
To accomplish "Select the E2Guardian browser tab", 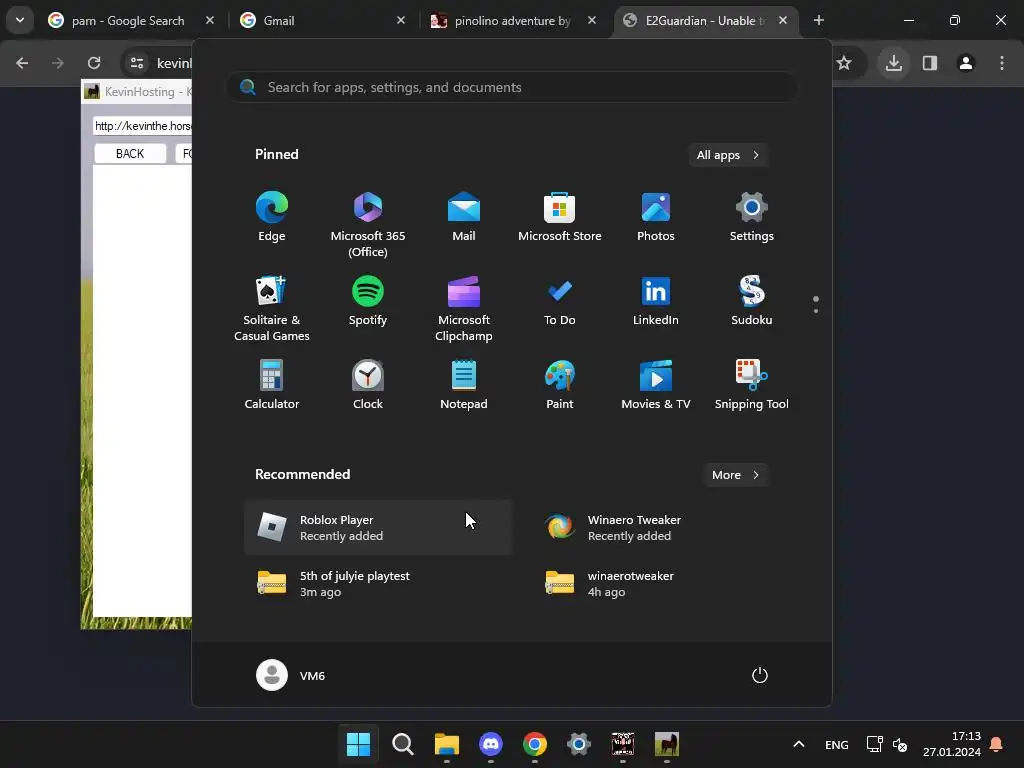I will click(x=705, y=21).
